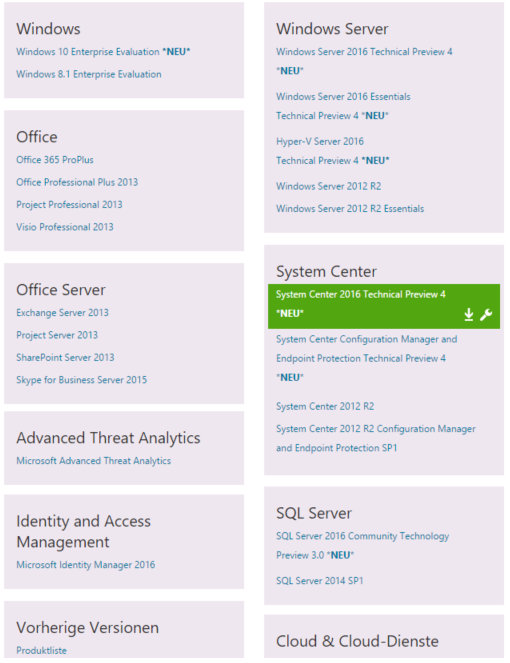Screen dimensions: 510x663
Task: Open Office Professional Plus 2013
Action: click(x=77, y=182)
